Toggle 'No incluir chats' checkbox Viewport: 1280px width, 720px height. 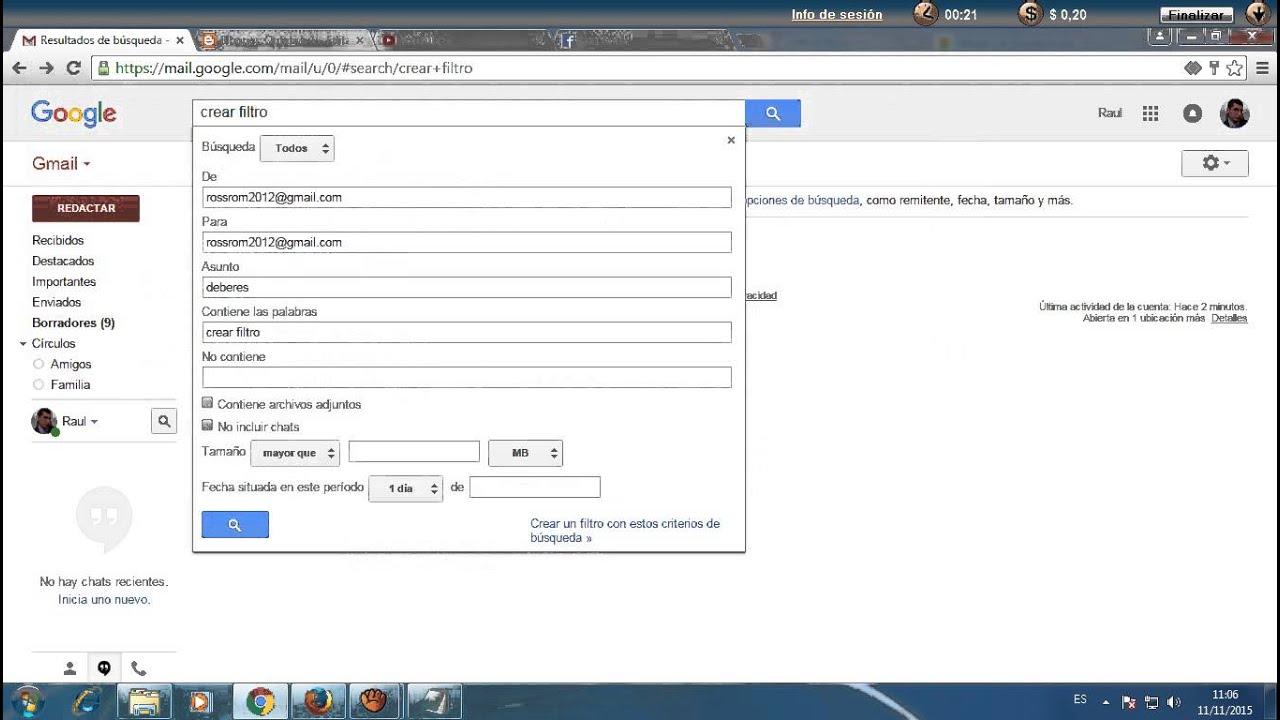pyautogui.click(x=208, y=425)
